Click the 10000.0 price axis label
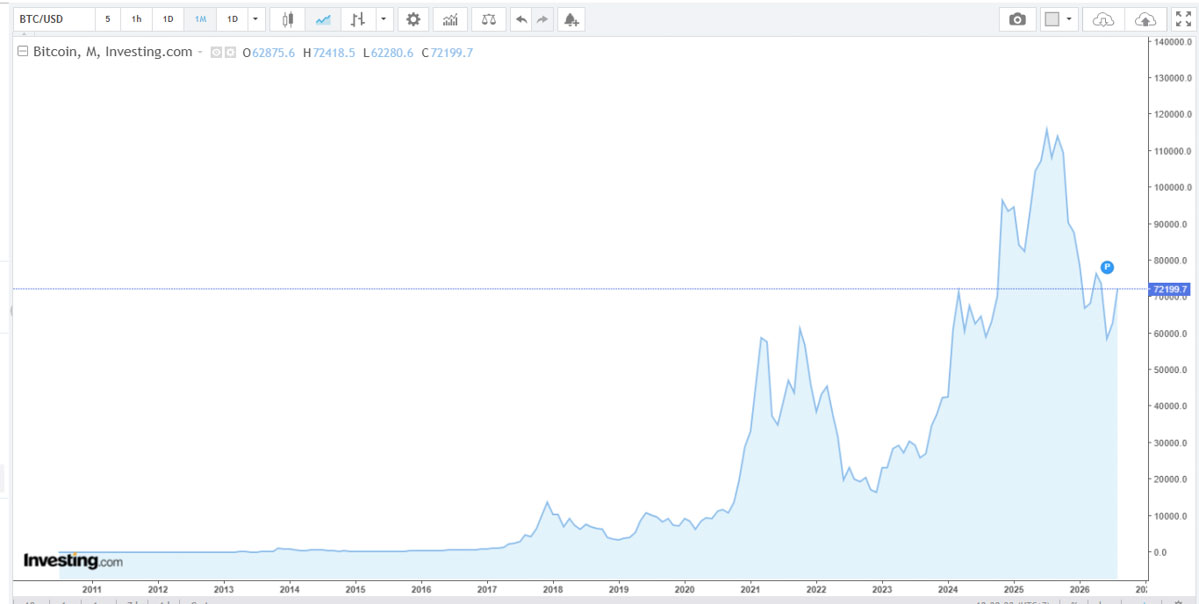The width and height of the screenshot is (1199, 604). pos(1173,515)
